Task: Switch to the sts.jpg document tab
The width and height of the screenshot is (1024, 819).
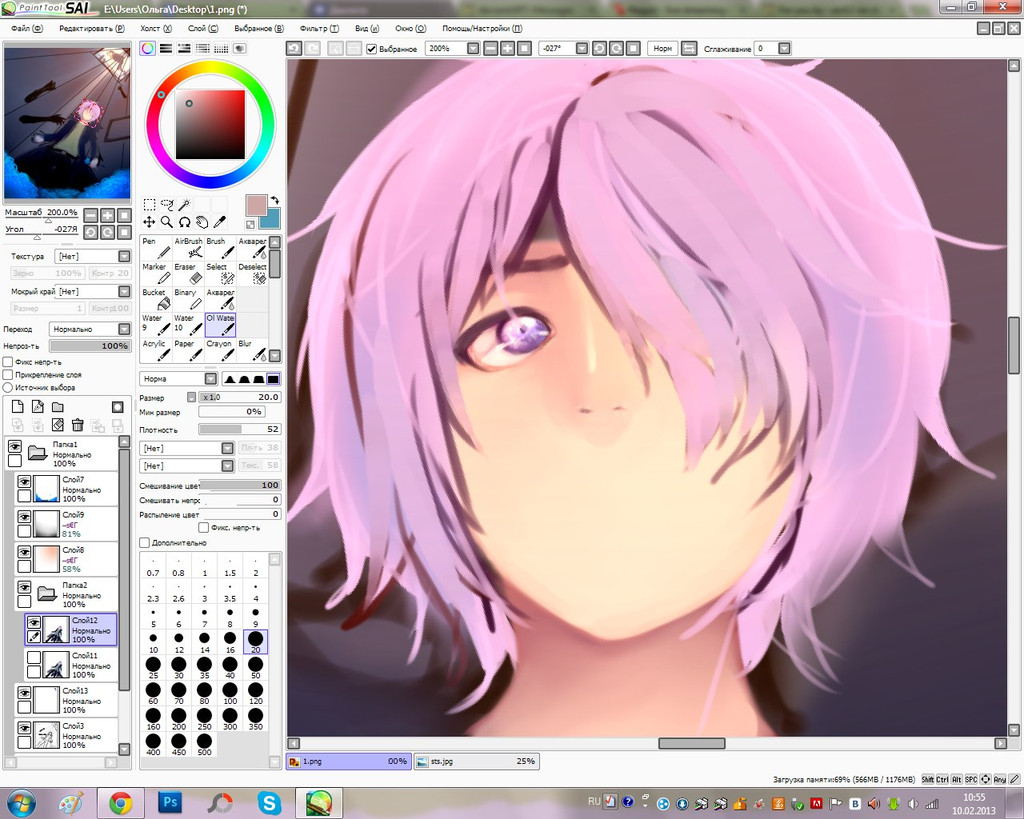Action: pos(477,762)
